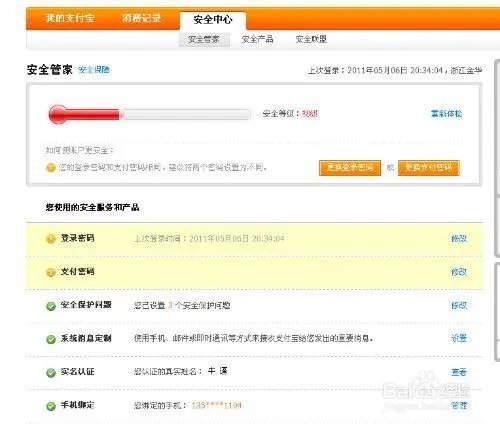Viewport: 500px width, 424px height.
Task: Click the 更换支付密码 button
Action: (429, 167)
